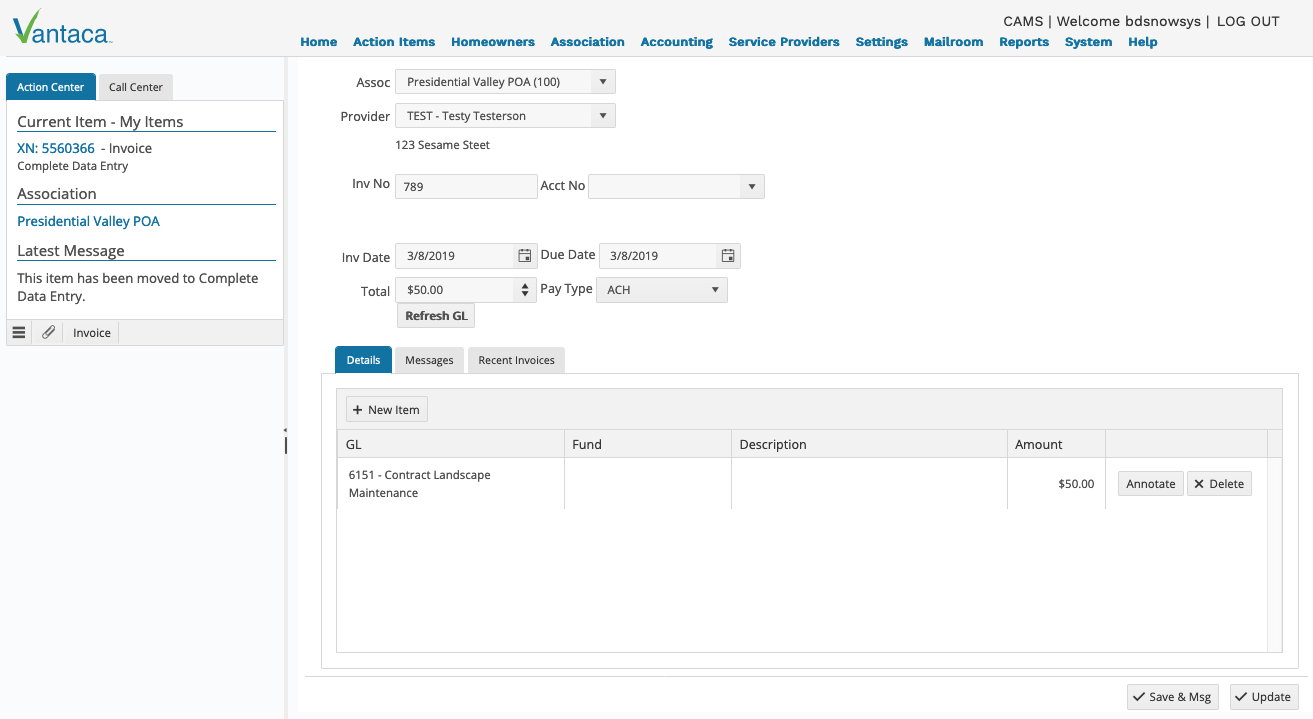Open the Inv Date calendar picker icon
Viewport: 1313px width, 719px height.
524,255
